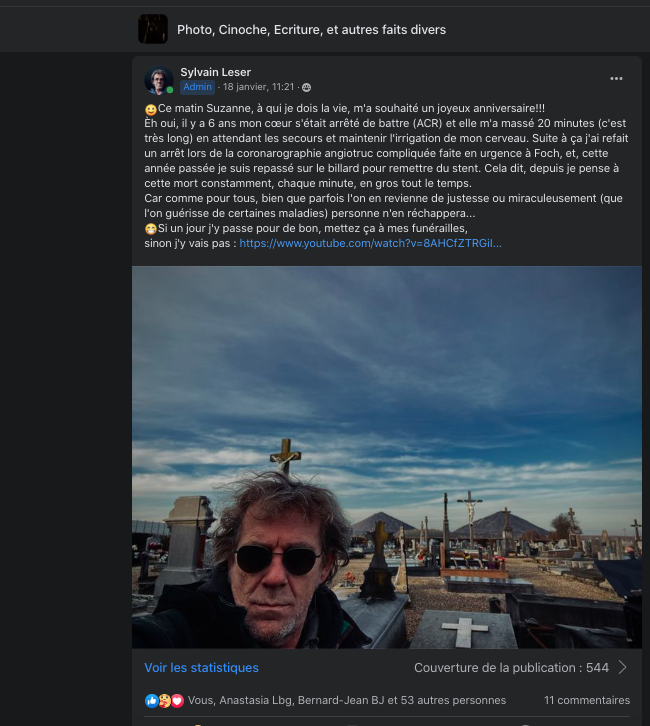Click the group avatar icon in header

pos(153,29)
